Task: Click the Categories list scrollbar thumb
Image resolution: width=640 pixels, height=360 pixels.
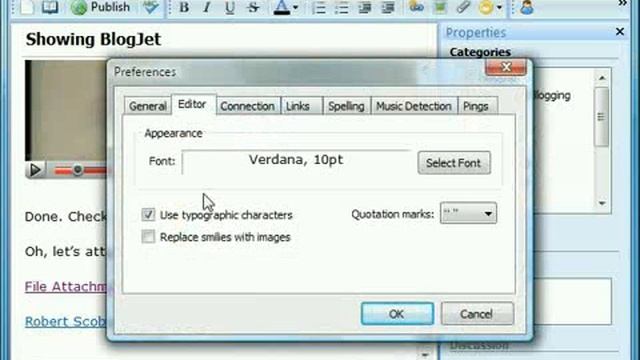Action: point(601,117)
